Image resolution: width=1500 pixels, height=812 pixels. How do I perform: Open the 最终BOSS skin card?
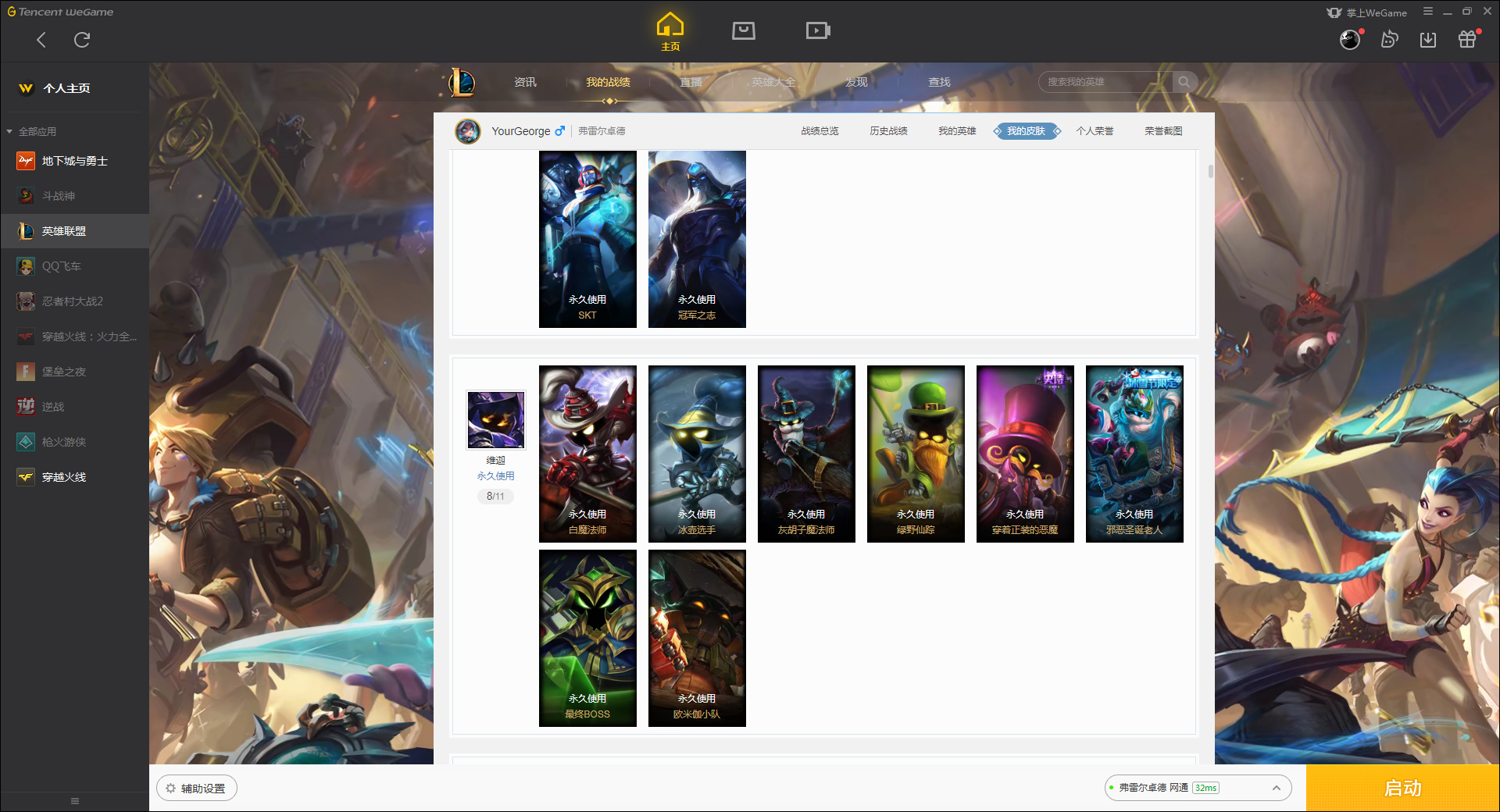(x=587, y=638)
